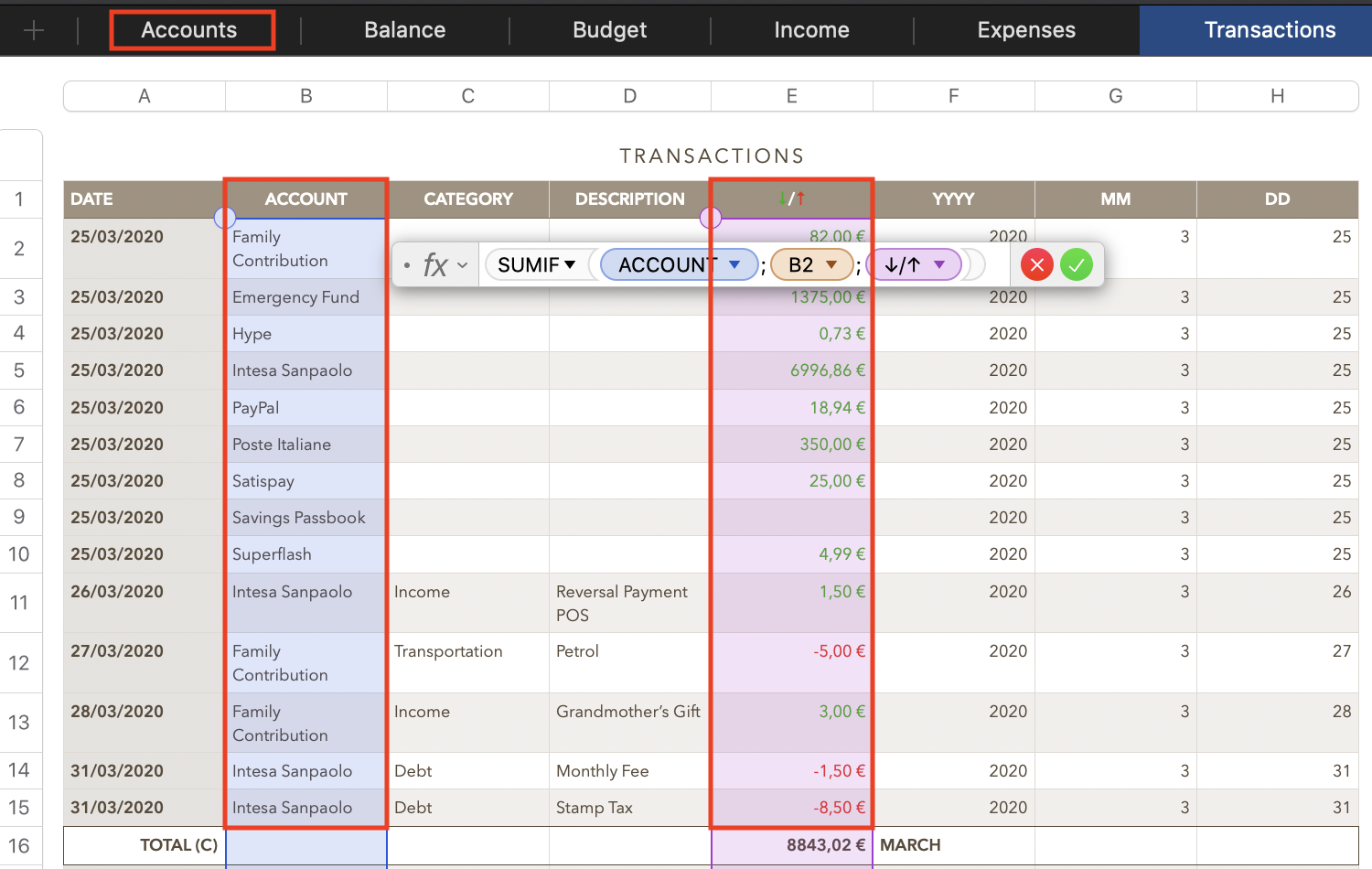This screenshot has width=1372, height=869.
Task: Select the Superflash account cell
Action: [306, 554]
